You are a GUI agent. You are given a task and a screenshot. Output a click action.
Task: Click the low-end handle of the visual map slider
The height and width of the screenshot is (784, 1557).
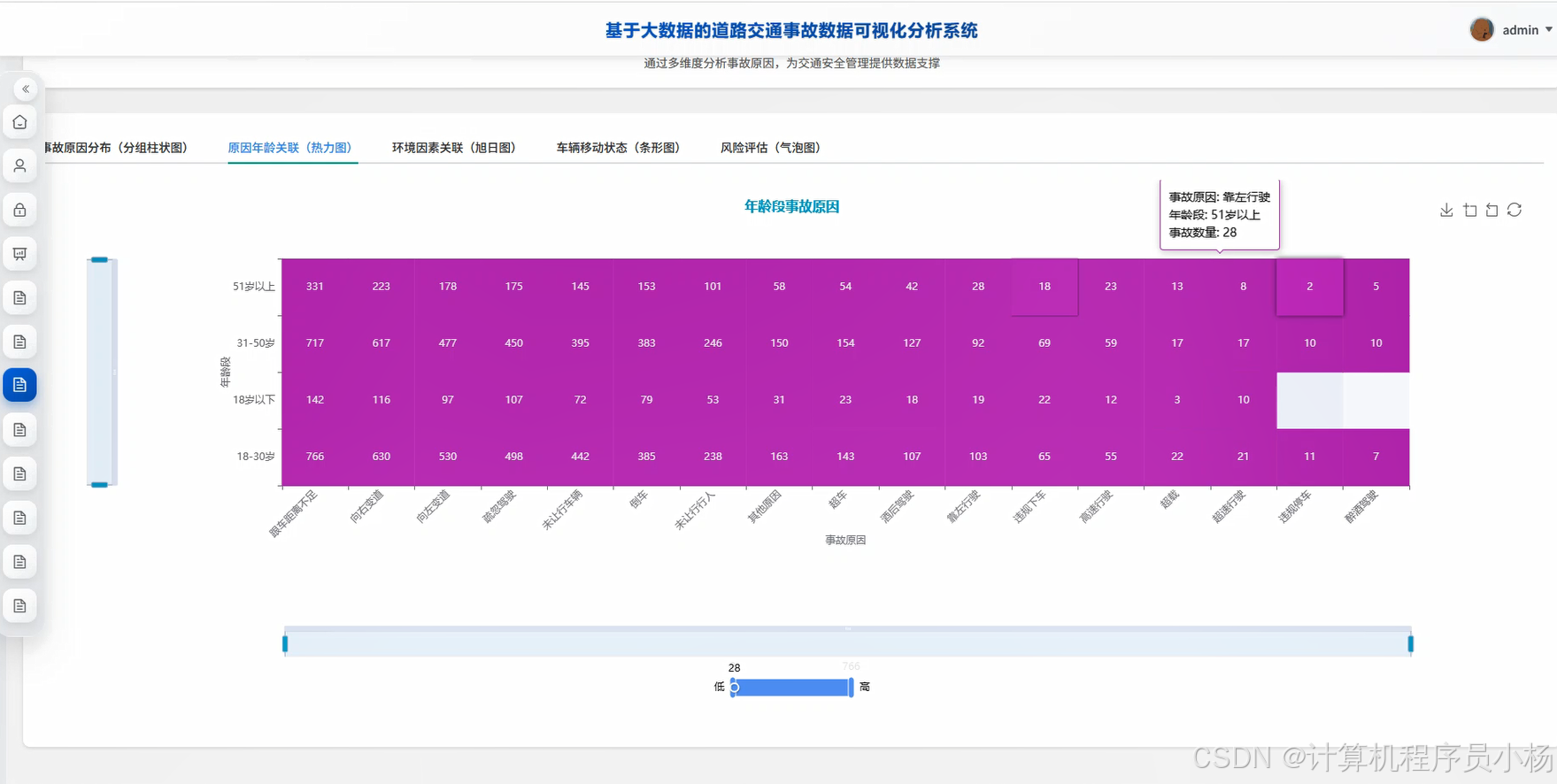pyautogui.click(x=734, y=688)
